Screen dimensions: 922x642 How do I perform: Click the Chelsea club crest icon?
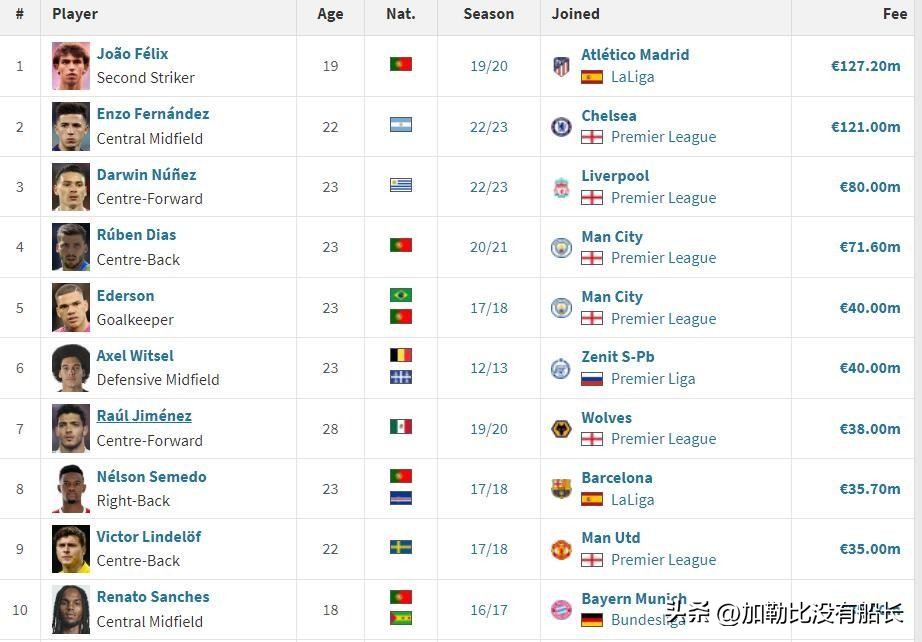coord(561,127)
